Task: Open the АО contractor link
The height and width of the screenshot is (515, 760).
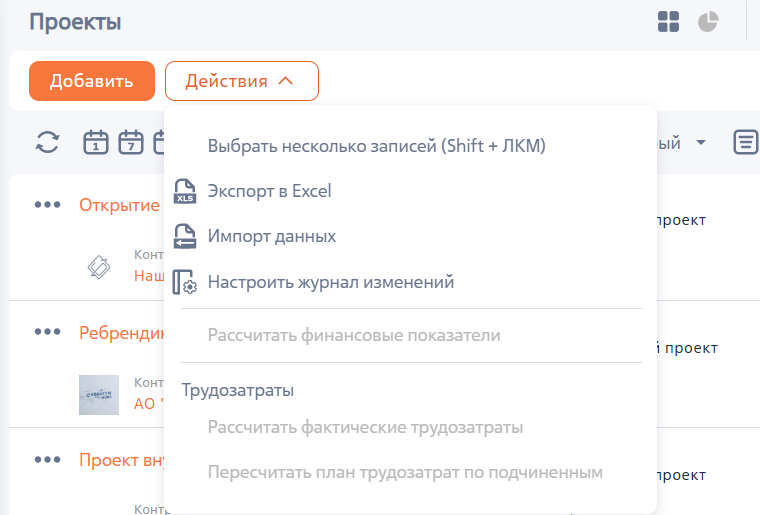Action: pyautogui.click(x=149, y=404)
